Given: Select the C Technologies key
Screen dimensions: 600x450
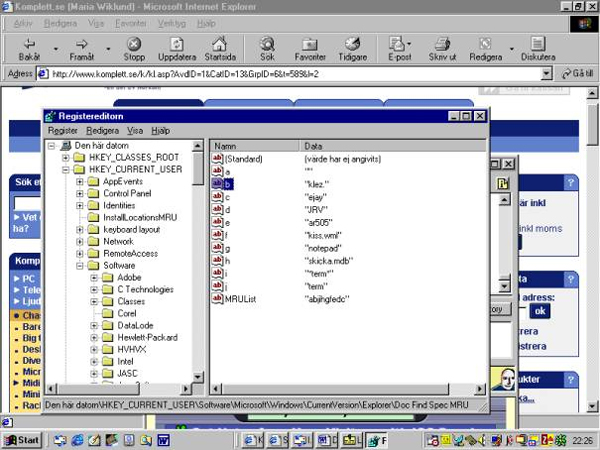Looking at the screenshot, I should 145,289.
